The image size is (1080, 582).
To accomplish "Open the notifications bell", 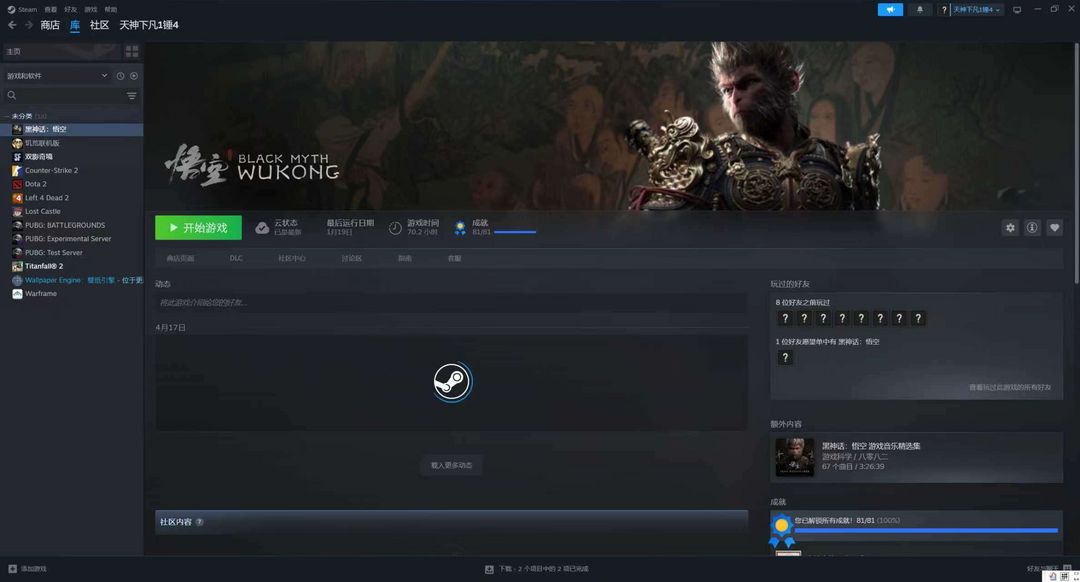I will [920, 9].
